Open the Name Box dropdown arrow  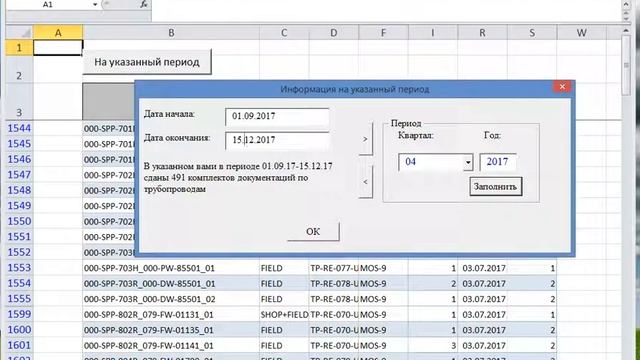pyautogui.click(x=95, y=4)
